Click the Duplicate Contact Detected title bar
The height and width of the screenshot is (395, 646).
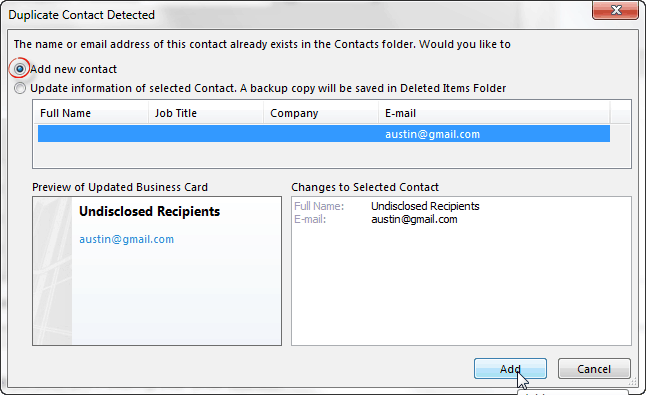288,14
